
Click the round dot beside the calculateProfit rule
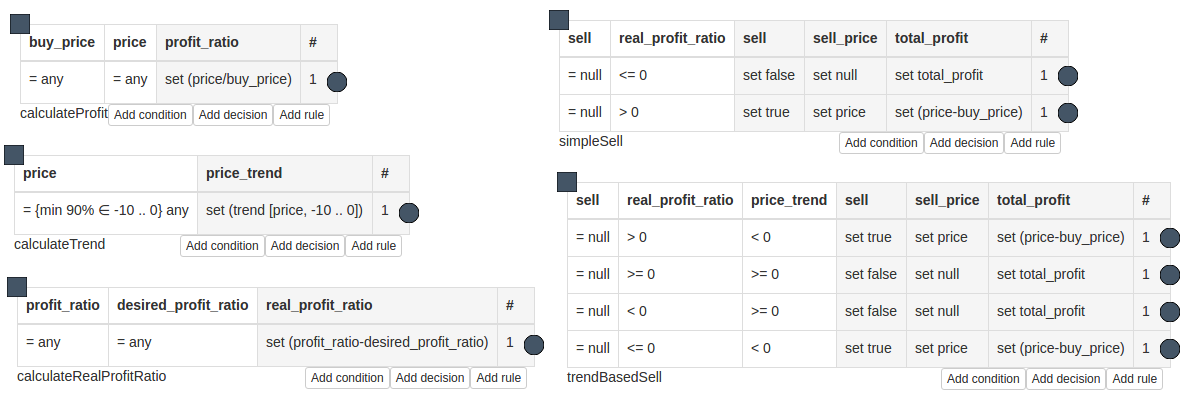(x=337, y=82)
